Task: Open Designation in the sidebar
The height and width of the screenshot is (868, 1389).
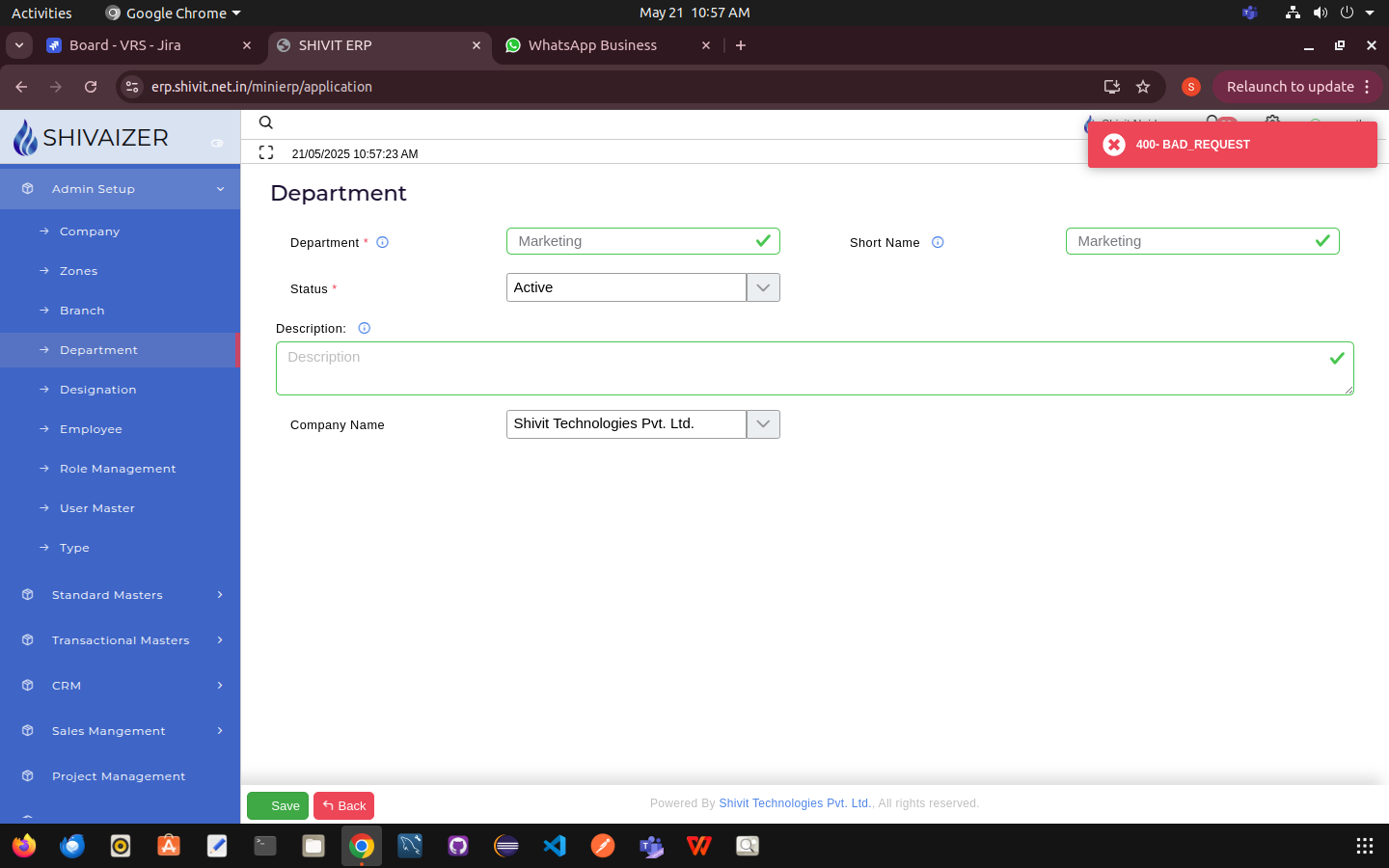Action: (98, 390)
